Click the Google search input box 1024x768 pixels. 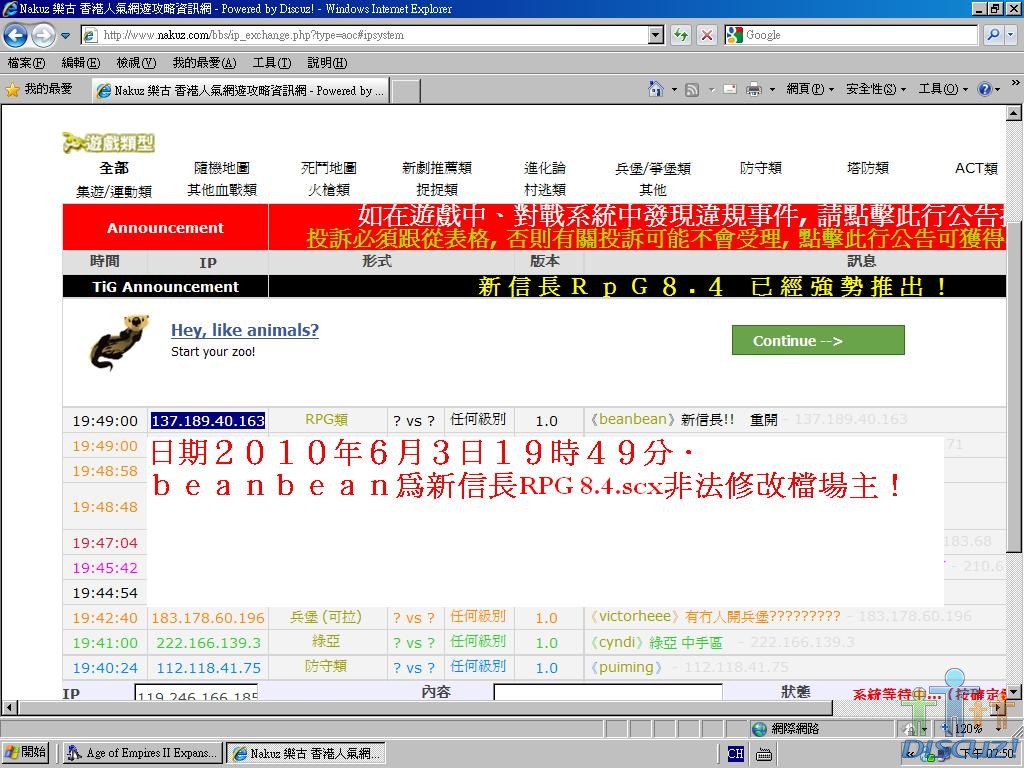coord(858,35)
